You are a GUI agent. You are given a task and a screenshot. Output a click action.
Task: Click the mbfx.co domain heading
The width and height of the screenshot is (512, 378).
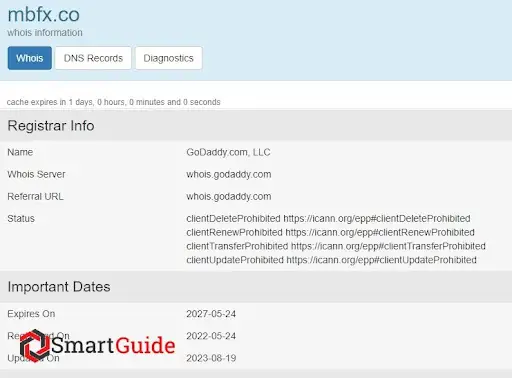(43, 15)
